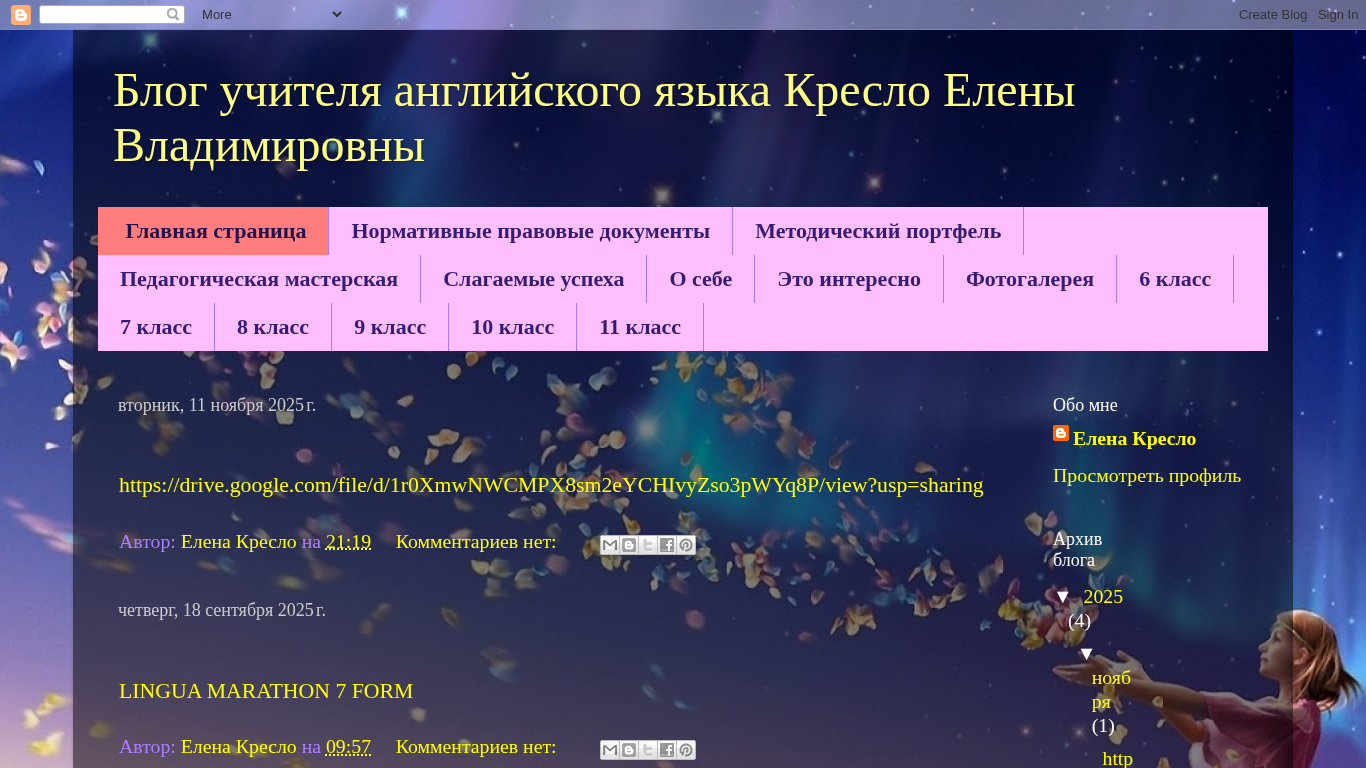The width and height of the screenshot is (1366, 768).
Task: Email the 11 ноября post via Gmail icon
Action: coord(610,545)
